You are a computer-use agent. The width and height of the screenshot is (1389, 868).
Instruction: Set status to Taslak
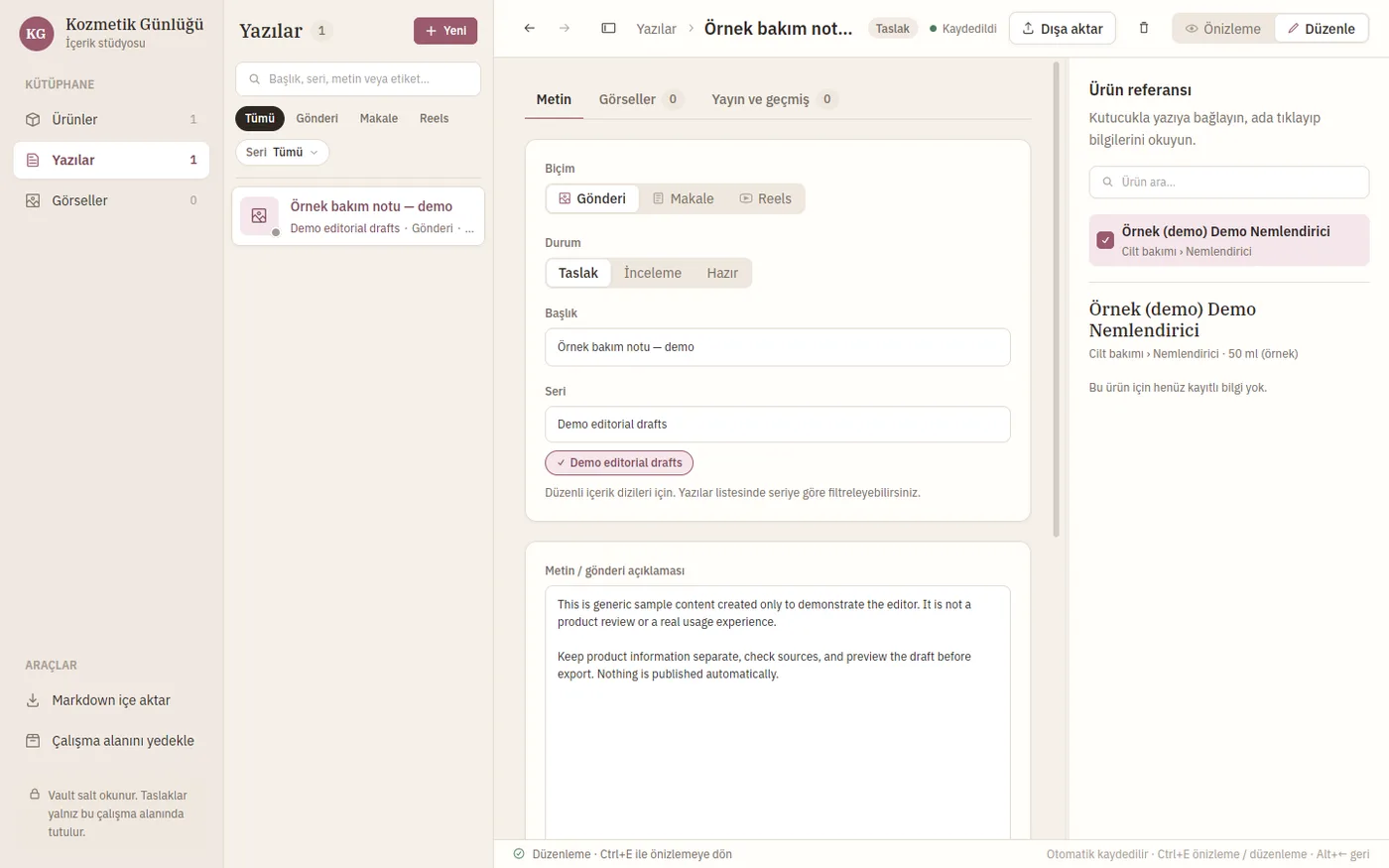(x=578, y=273)
